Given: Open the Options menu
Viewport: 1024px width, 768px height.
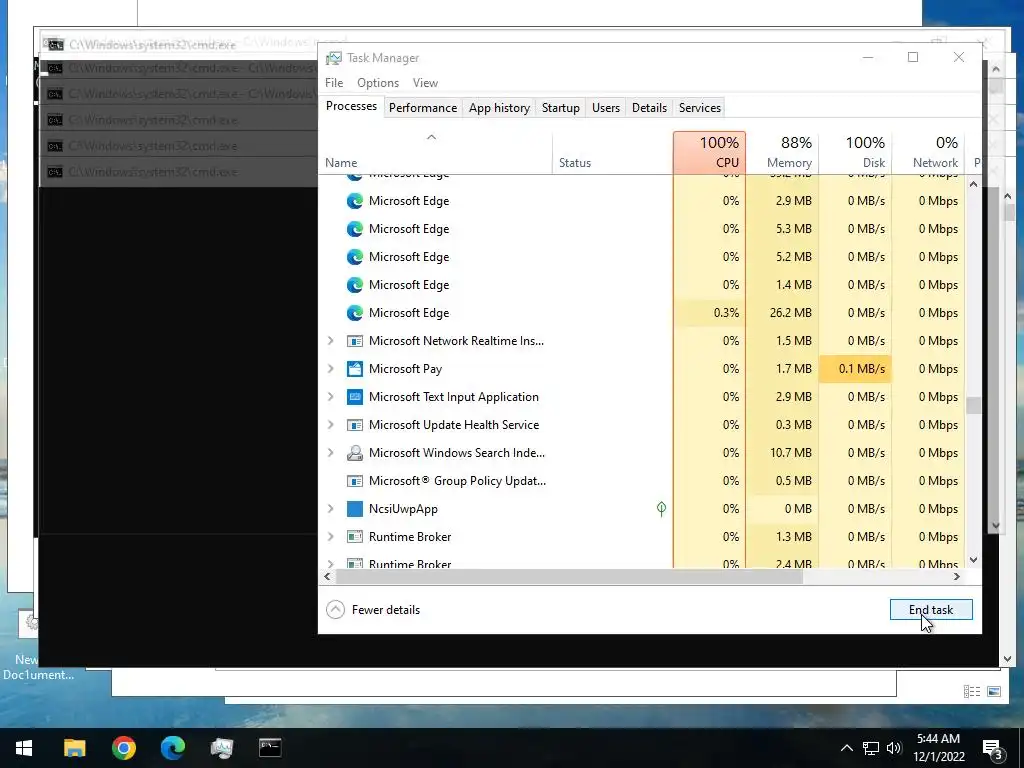Looking at the screenshot, I should tap(377, 83).
